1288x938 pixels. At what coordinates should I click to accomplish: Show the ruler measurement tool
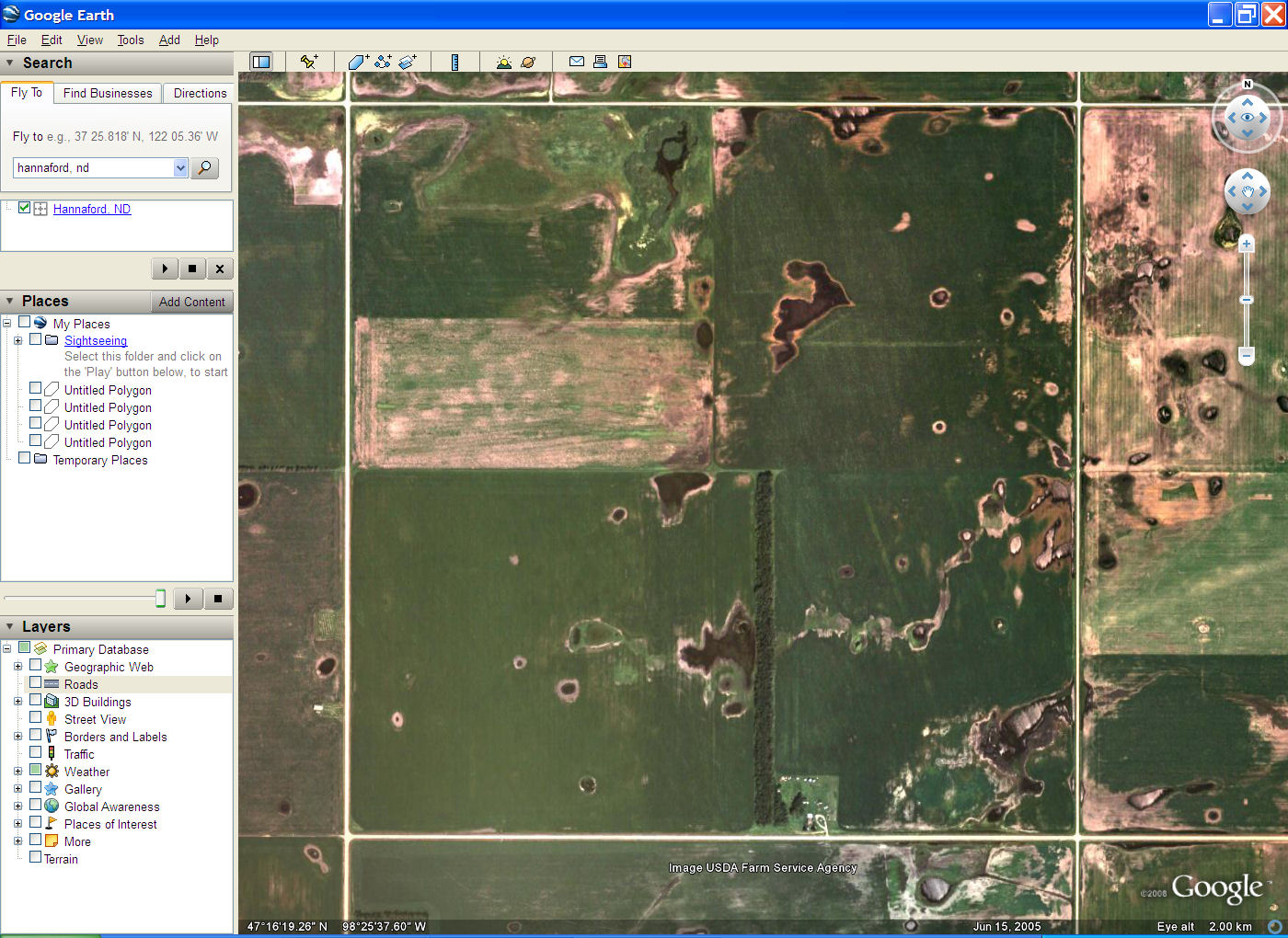click(454, 62)
